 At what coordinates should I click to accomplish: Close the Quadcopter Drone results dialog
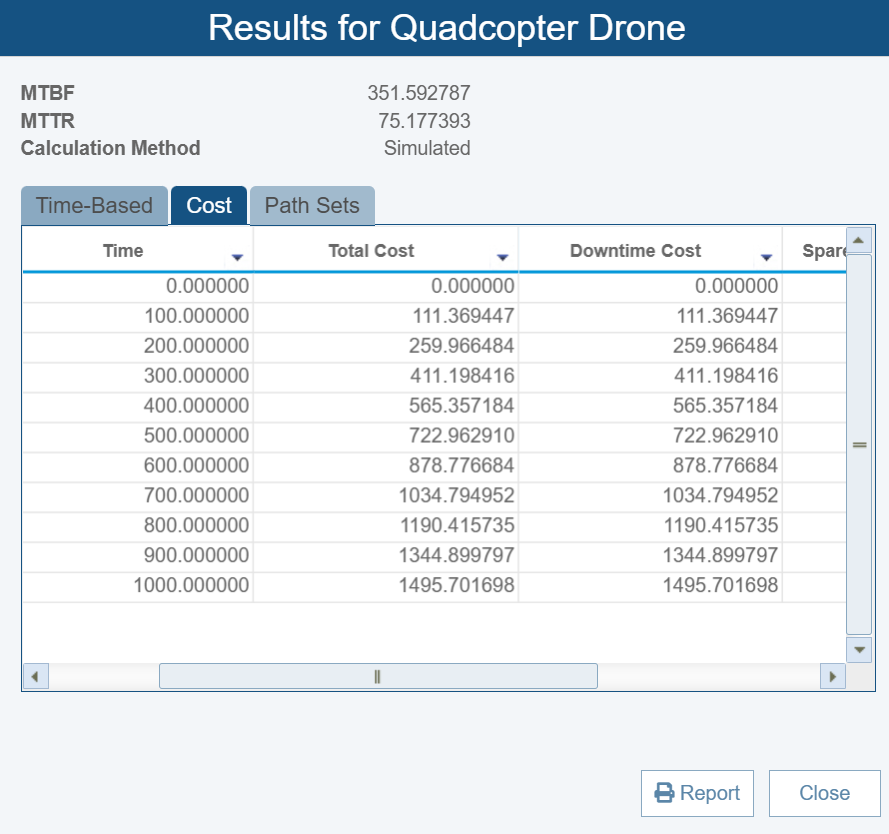coord(824,792)
